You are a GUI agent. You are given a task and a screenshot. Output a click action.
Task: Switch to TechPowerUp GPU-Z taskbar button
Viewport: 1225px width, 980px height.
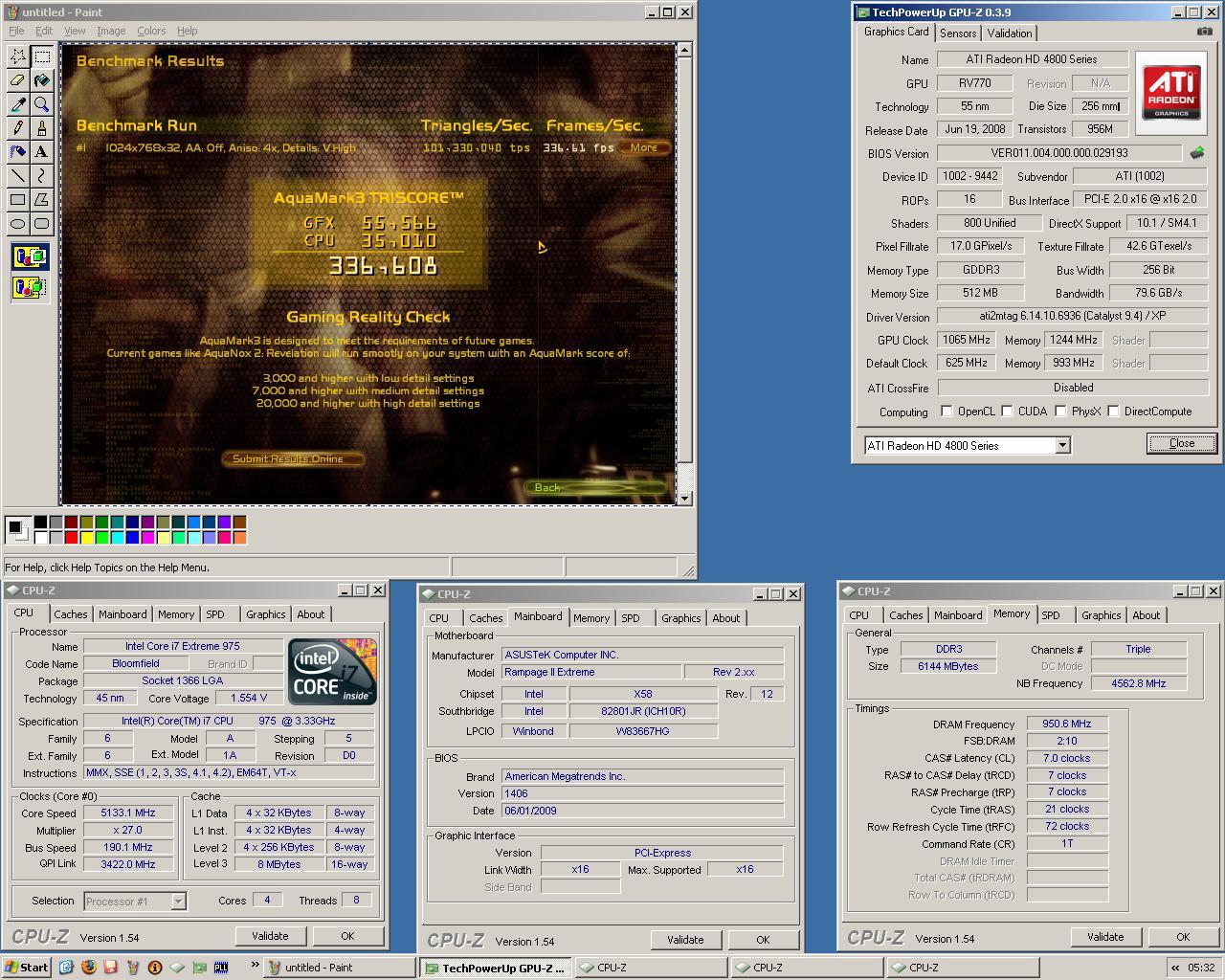[495, 968]
